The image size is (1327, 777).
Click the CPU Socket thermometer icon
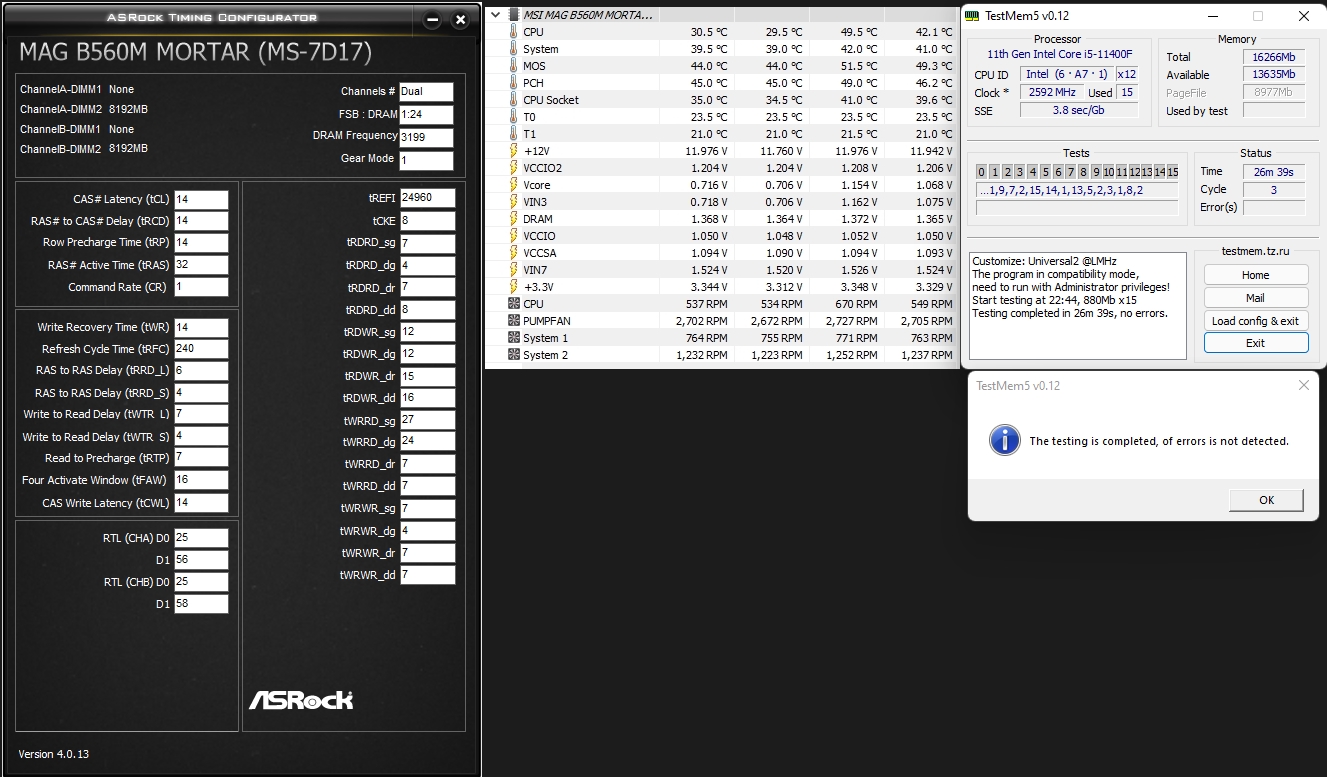(514, 100)
